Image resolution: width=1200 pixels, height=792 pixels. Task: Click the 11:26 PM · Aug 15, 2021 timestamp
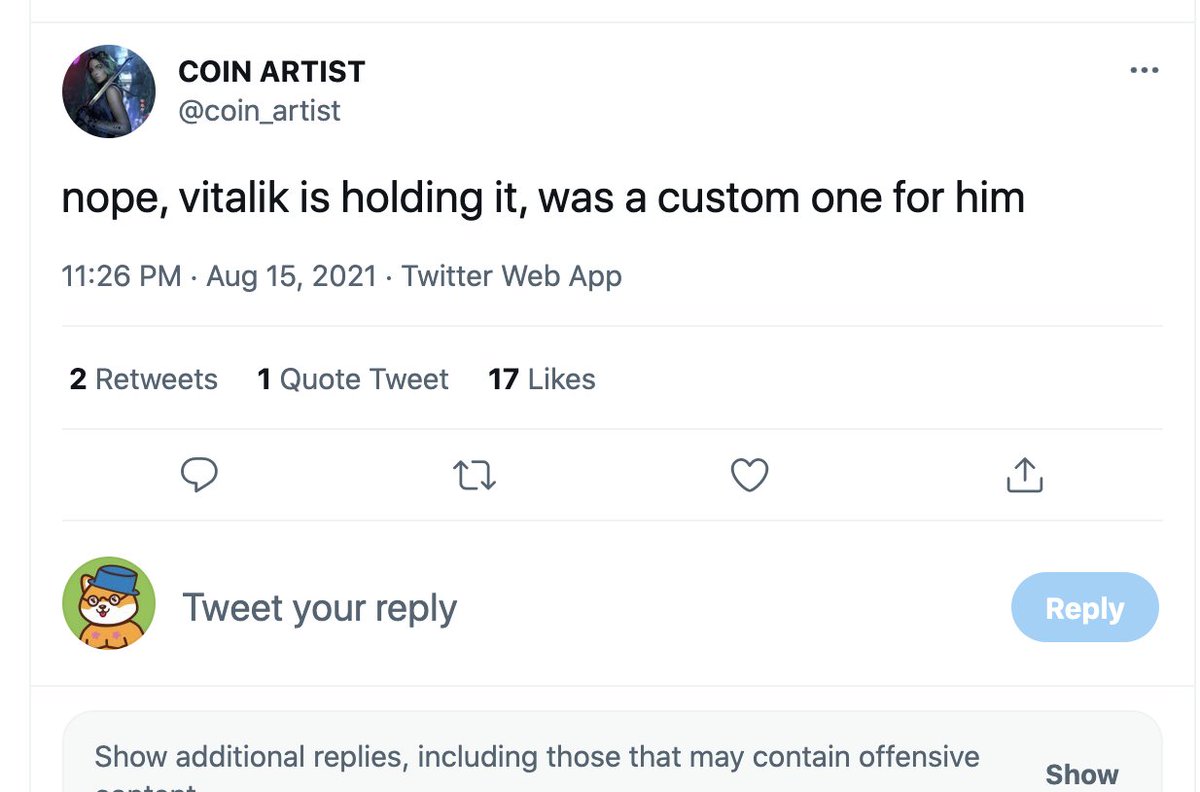(219, 276)
